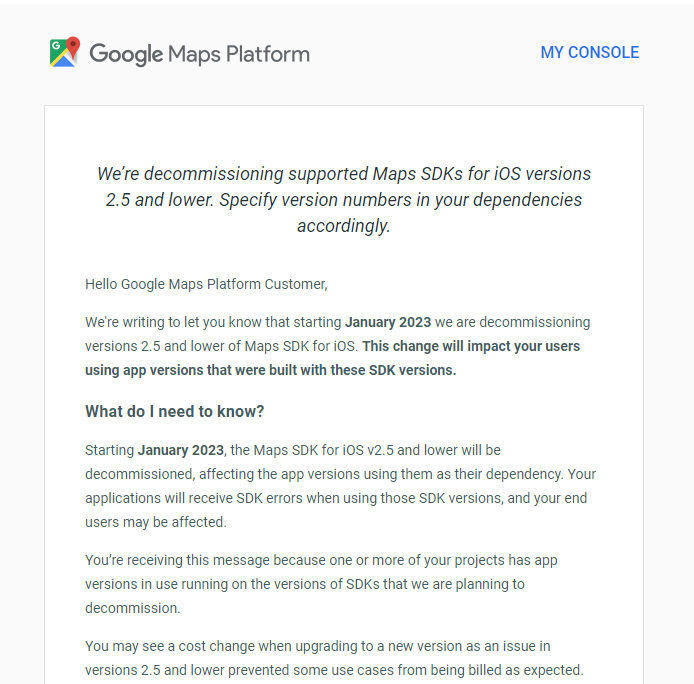
Task: Open the MY CONSOLE link
Action: pyautogui.click(x=589, y=53)
